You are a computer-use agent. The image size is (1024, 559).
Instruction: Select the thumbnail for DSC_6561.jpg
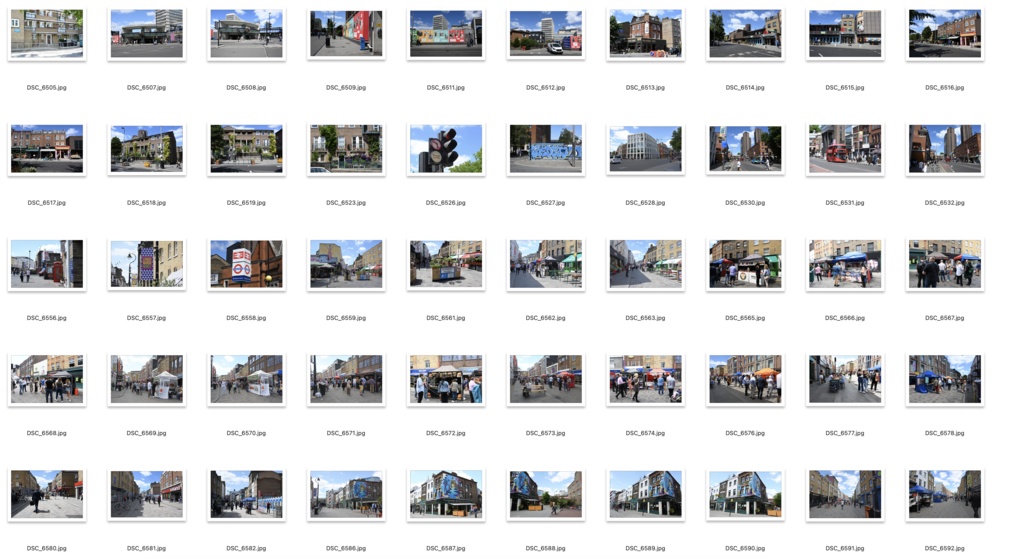click(x=446, y=264)
